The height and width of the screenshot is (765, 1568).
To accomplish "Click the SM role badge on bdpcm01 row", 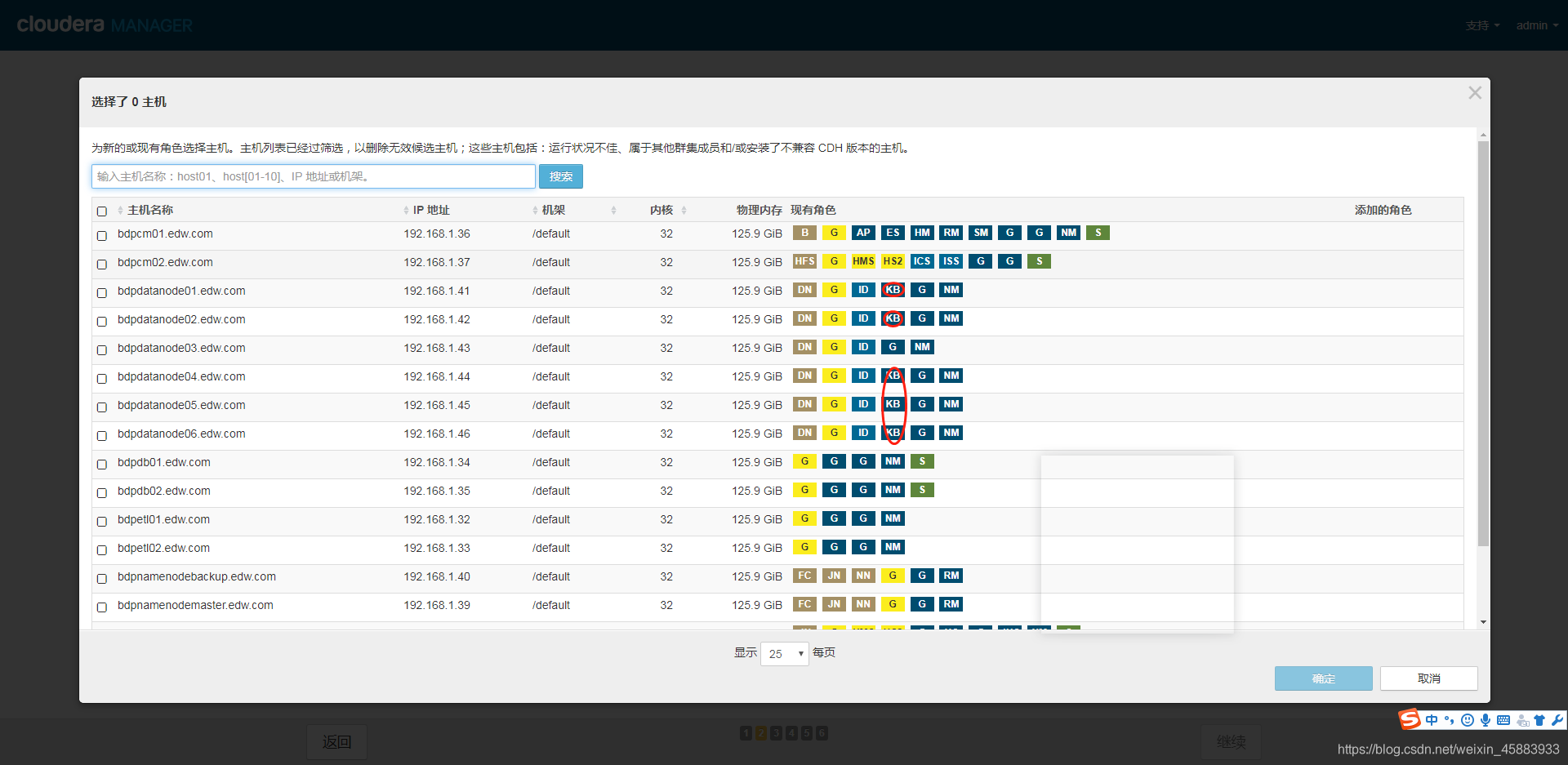I will point(981,233).
